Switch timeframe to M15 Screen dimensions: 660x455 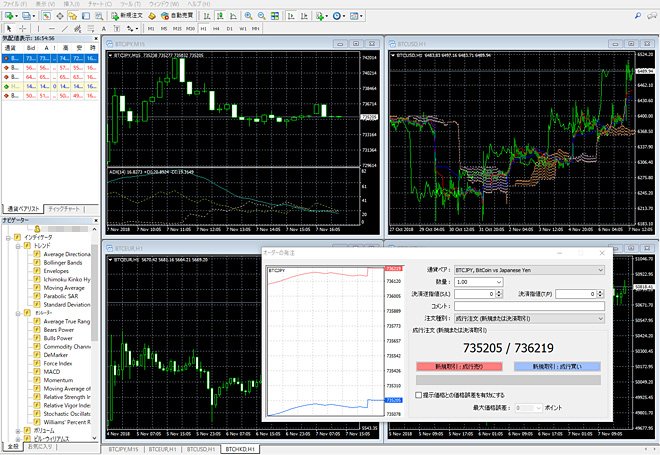pos(177,29)
